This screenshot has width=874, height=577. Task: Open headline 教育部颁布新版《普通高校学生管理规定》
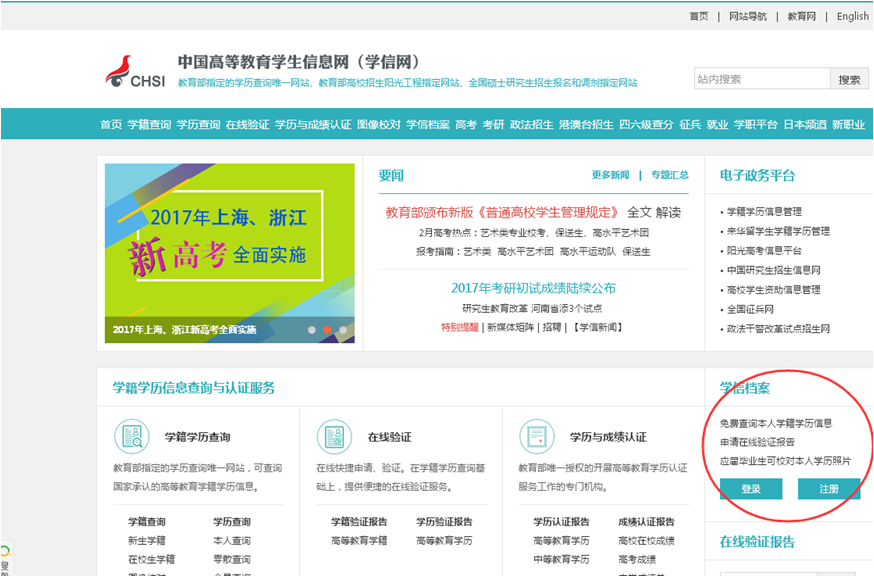pos(502,212)
